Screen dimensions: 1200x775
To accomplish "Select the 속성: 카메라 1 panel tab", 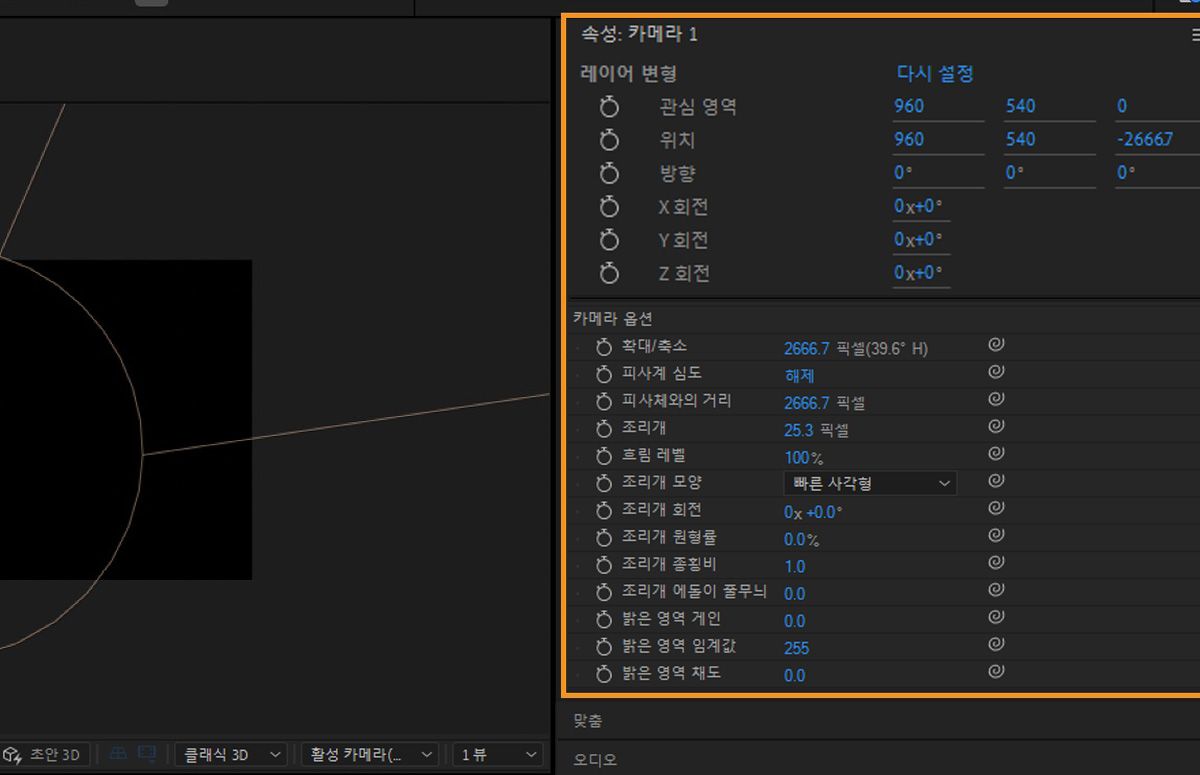I will 640,33.
